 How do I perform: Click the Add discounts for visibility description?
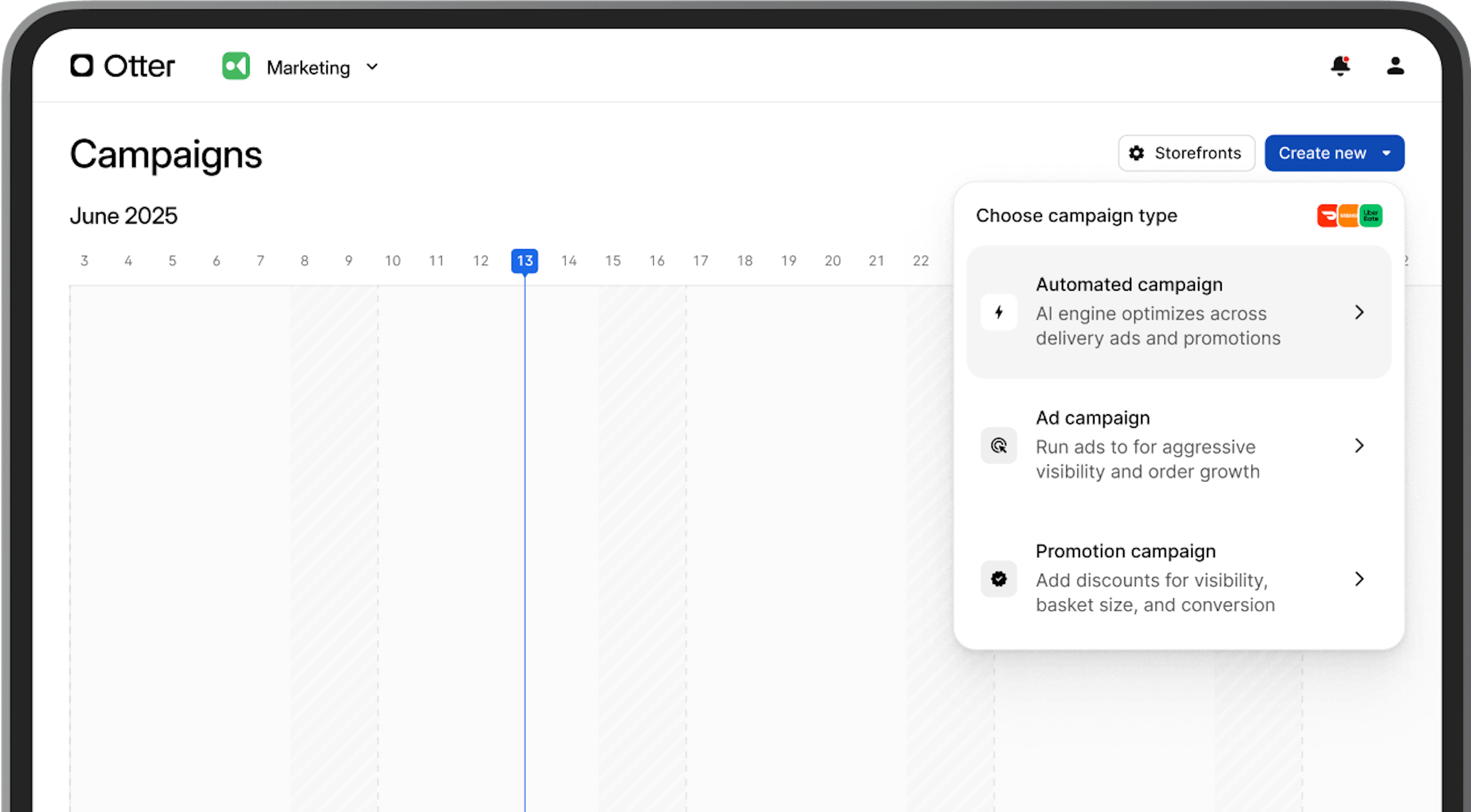click(1155, 592)
